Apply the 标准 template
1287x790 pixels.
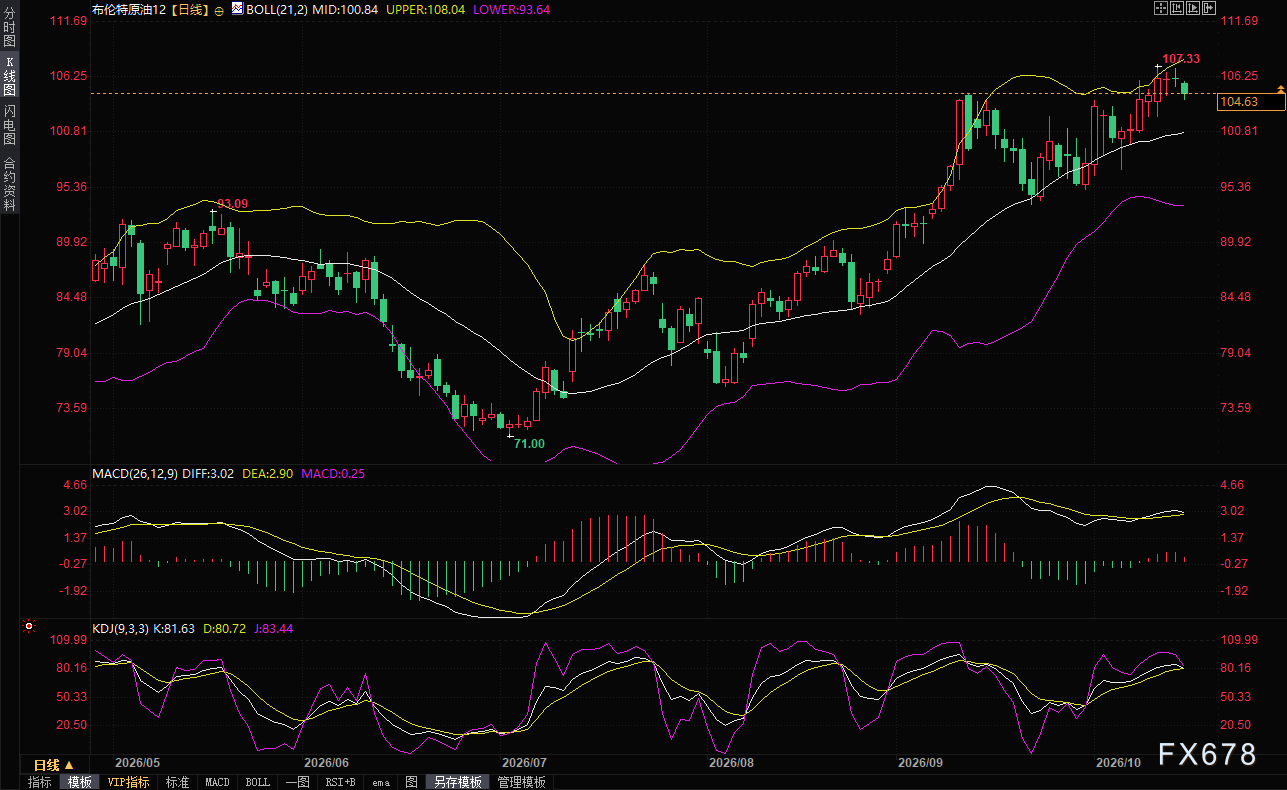177,782
